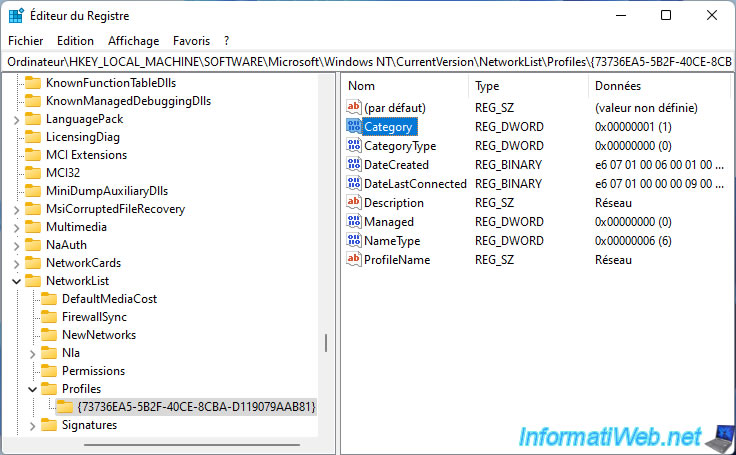
Task: Click the tree pane vertical scrollbar
Action: 325,343
